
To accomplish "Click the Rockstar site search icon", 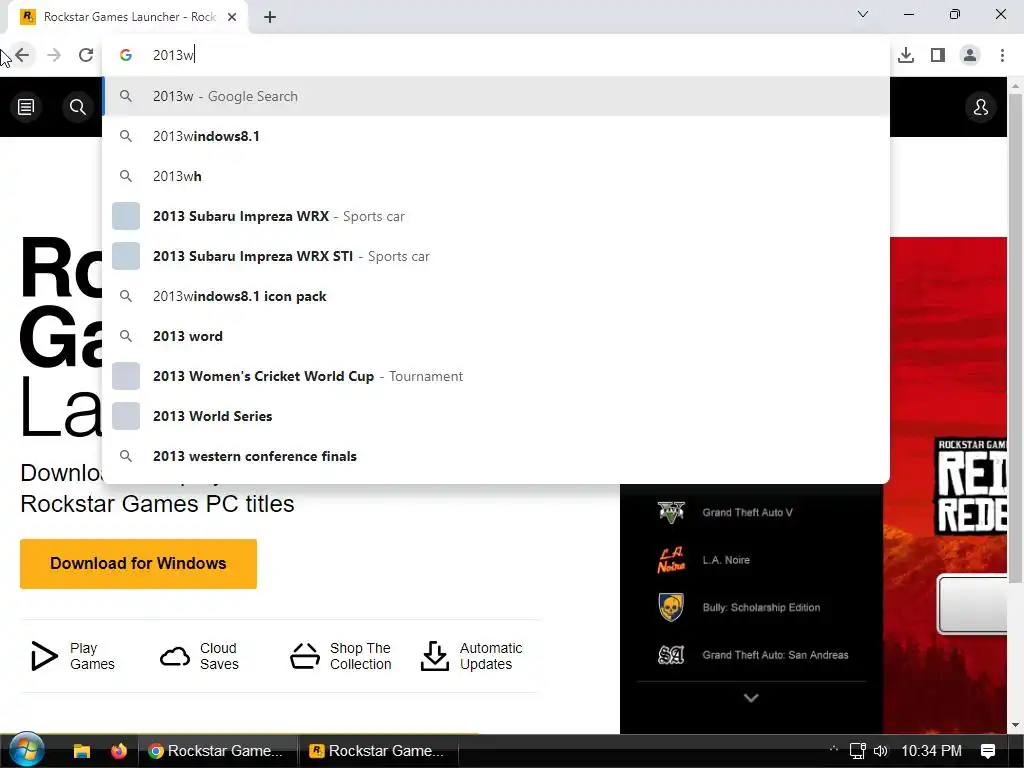I will (x=78, y=106).
